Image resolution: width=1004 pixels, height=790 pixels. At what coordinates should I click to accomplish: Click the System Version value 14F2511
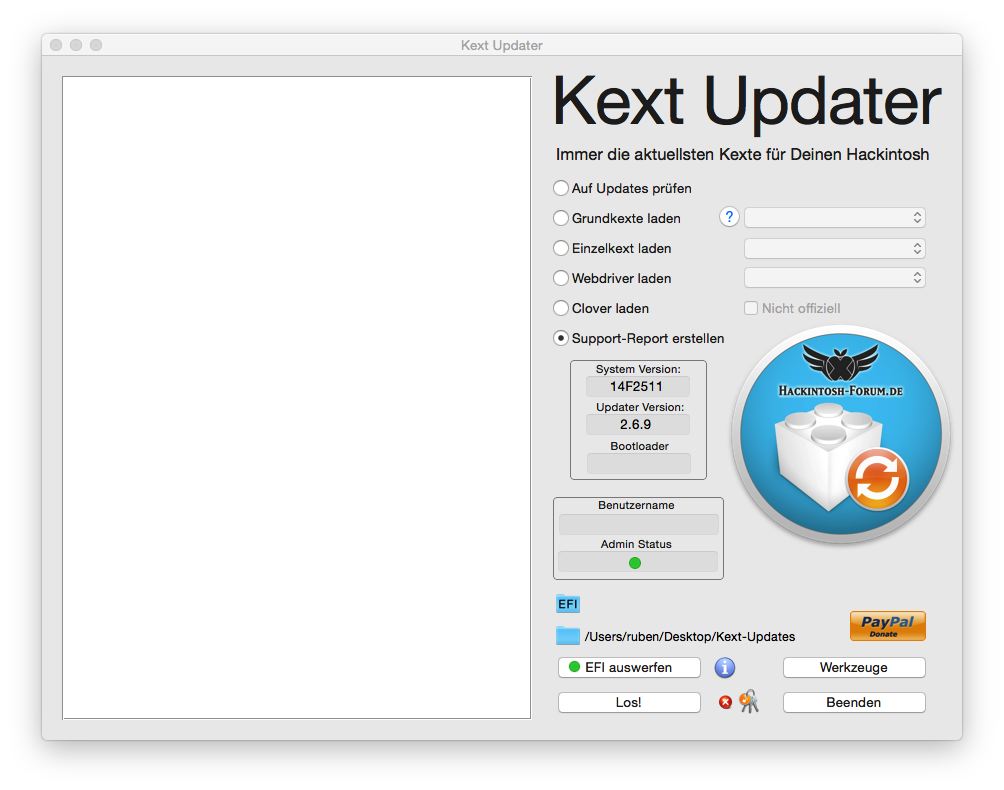pyautogui.click(x=638, y=387)
